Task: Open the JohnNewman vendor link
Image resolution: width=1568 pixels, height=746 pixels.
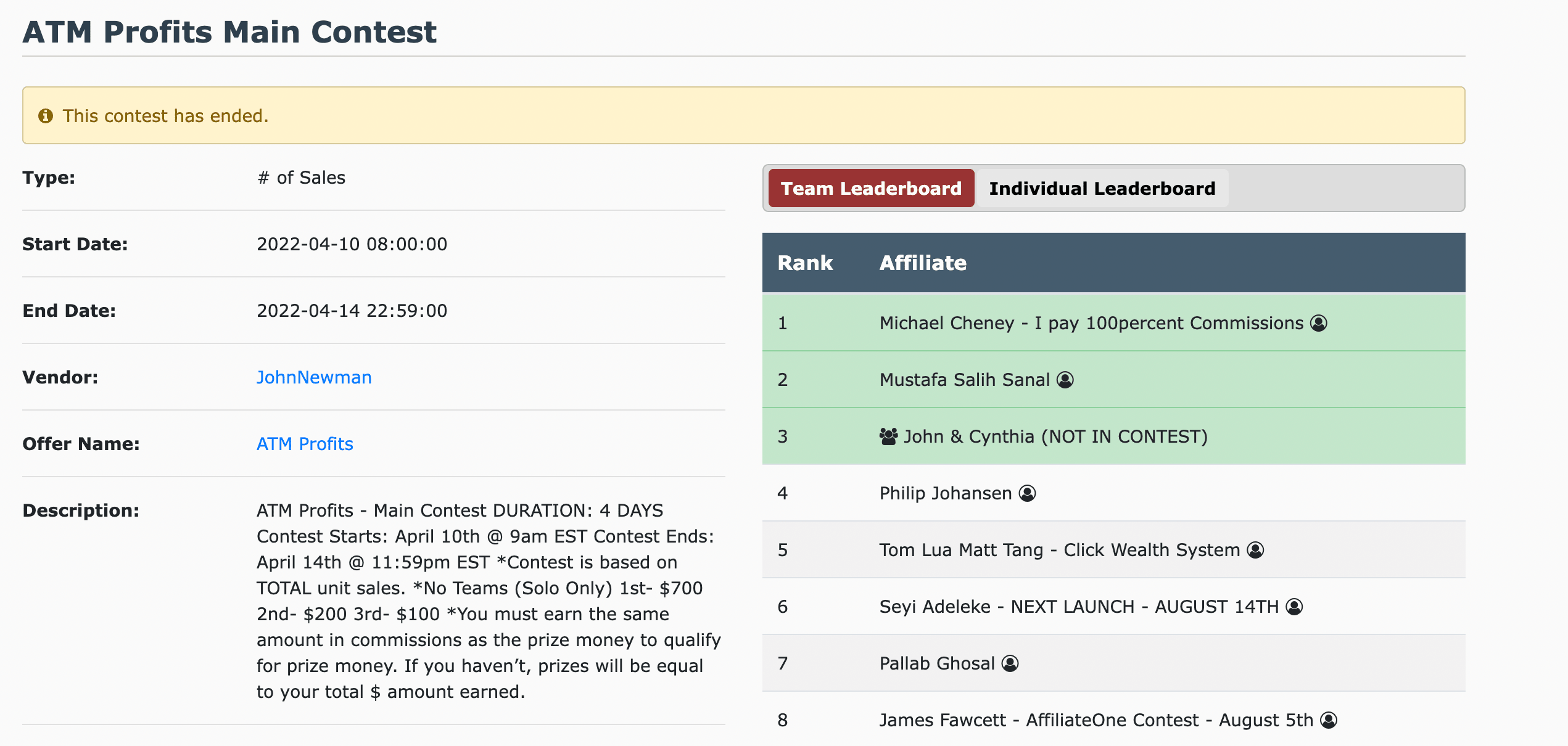Action: tap(314, 377)
